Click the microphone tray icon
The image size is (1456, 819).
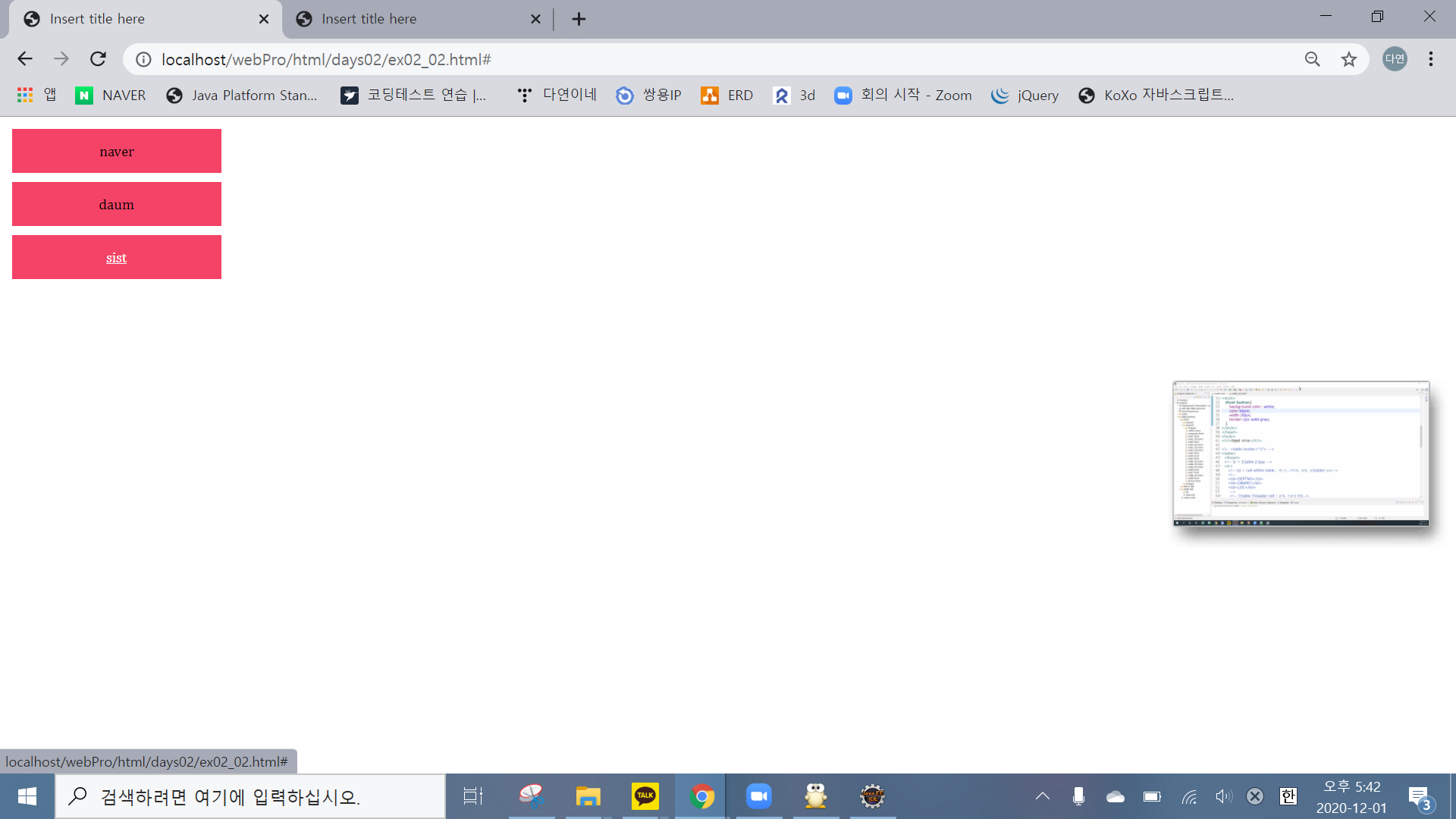[1078, 796]
